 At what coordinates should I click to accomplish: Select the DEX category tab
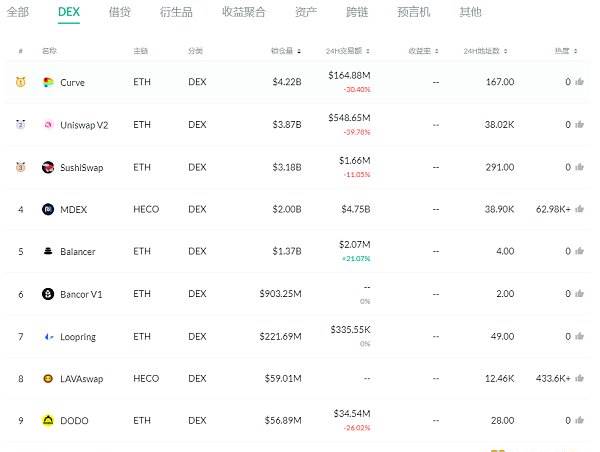[69, 12]
